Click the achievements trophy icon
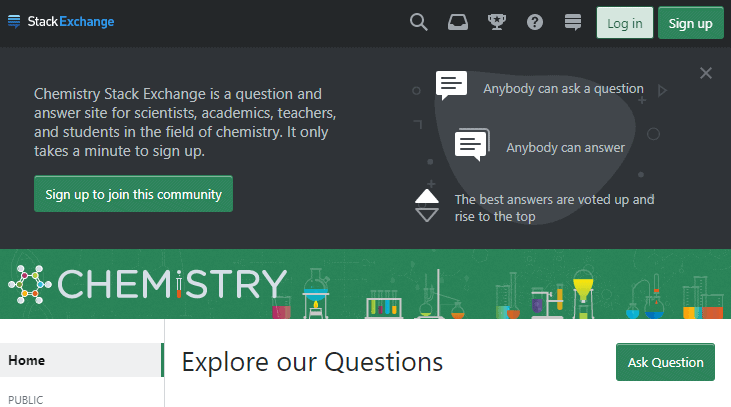 [x=495, y=22]
